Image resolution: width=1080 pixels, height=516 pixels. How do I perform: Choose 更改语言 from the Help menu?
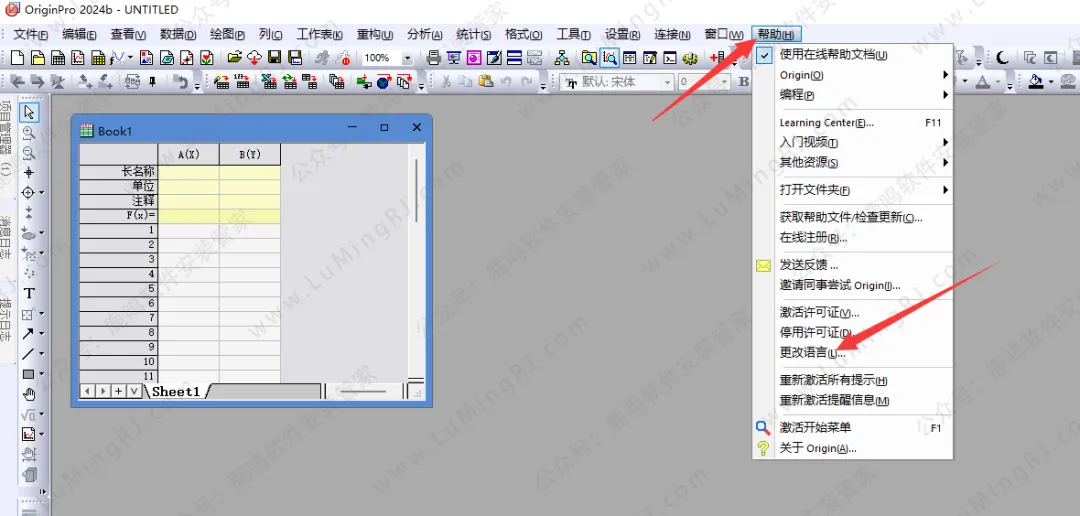[x=812, y=353]
